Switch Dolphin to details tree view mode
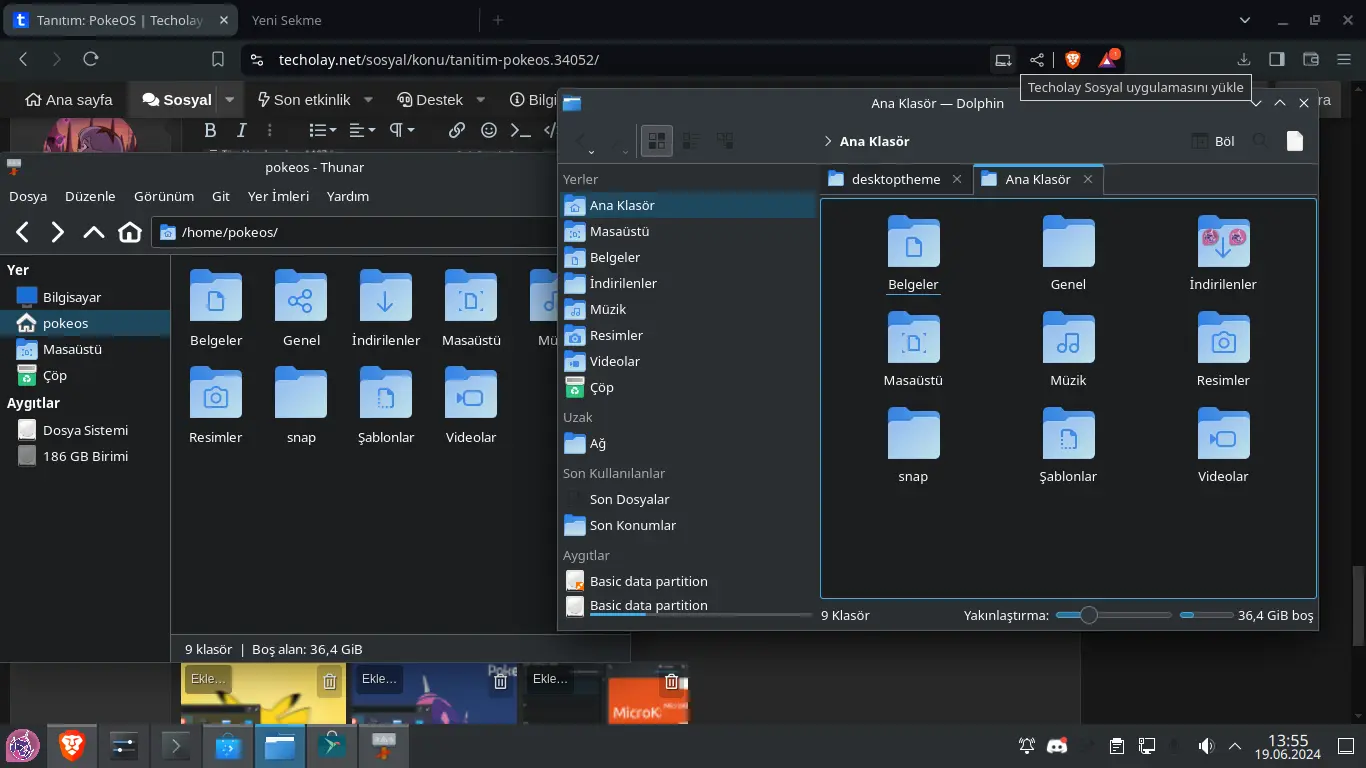Viewport: 1366px width, 768px height. click(x=725, y=141)
